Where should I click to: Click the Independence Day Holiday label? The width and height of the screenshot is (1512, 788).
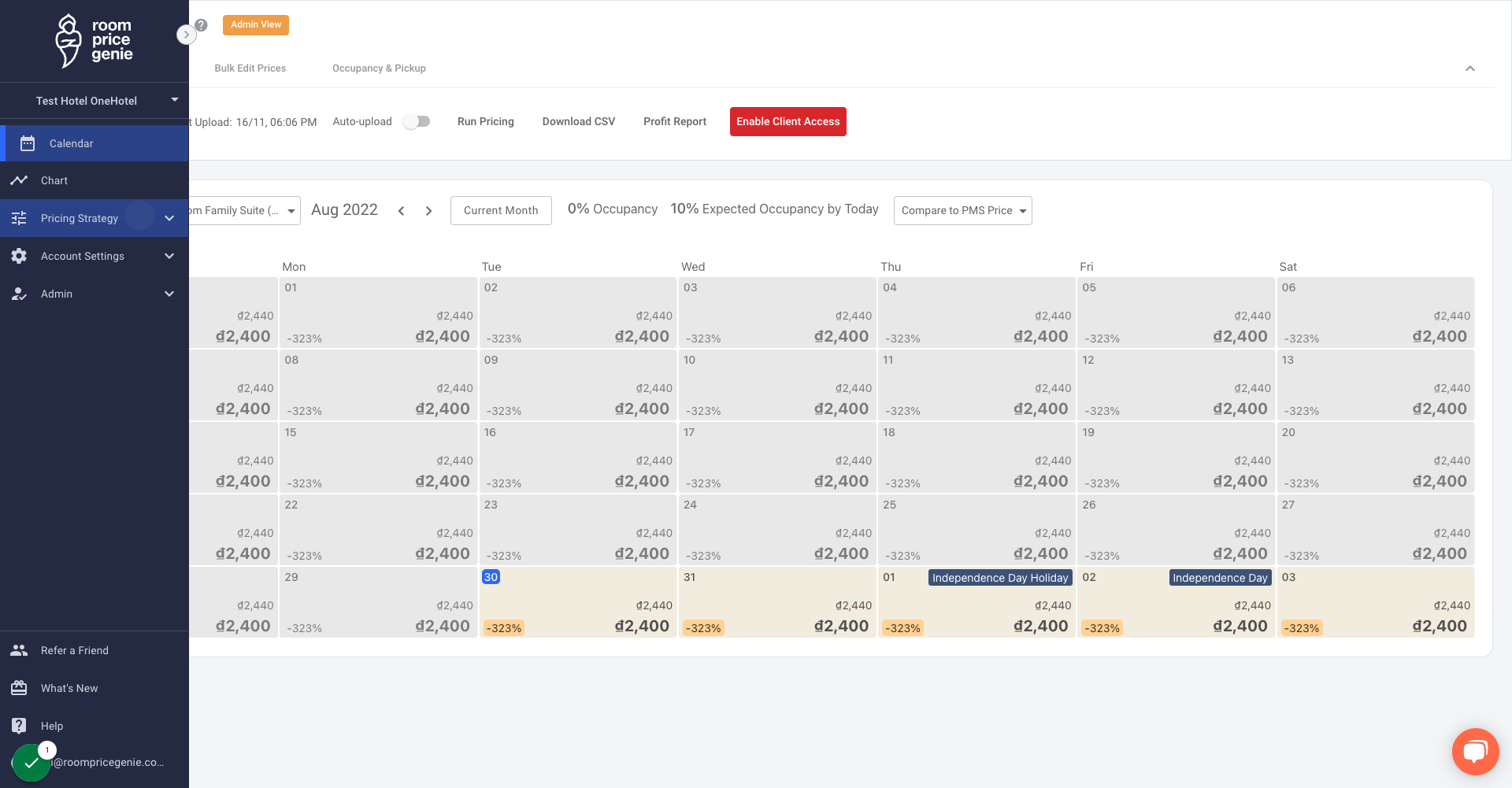click(x=1000, y=578)
